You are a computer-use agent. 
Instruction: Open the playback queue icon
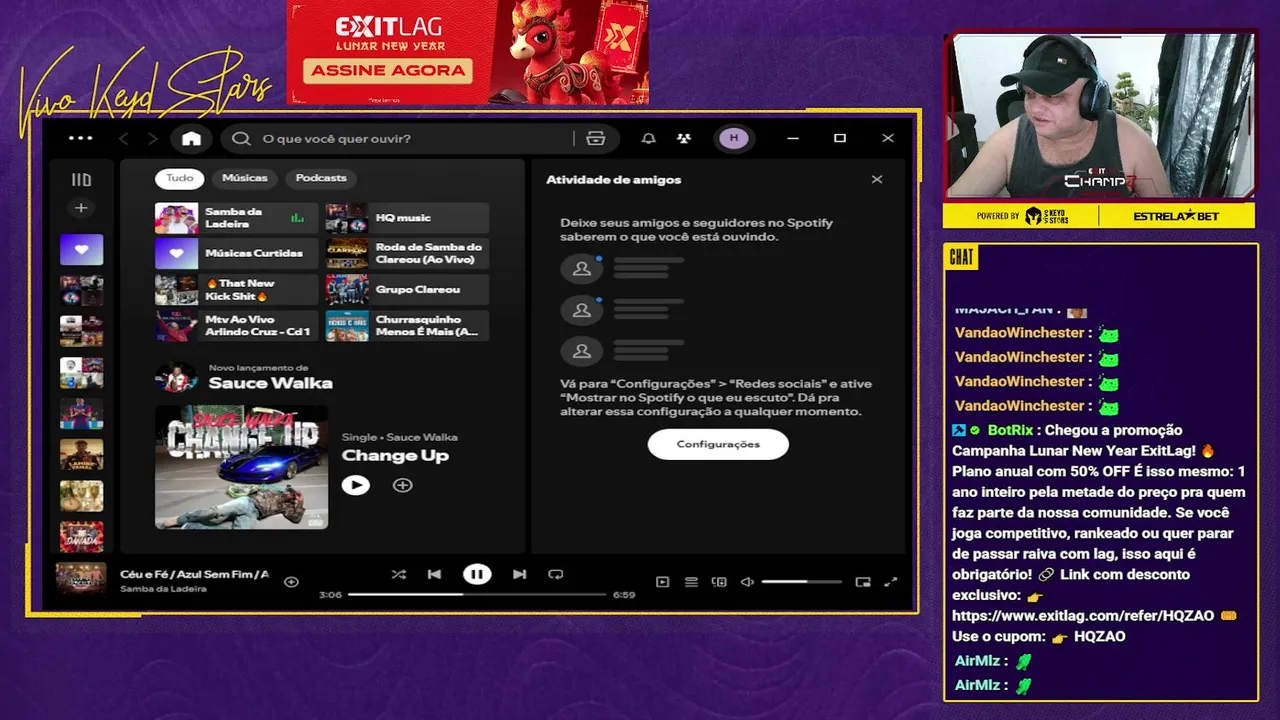click(x=691, y=582)
